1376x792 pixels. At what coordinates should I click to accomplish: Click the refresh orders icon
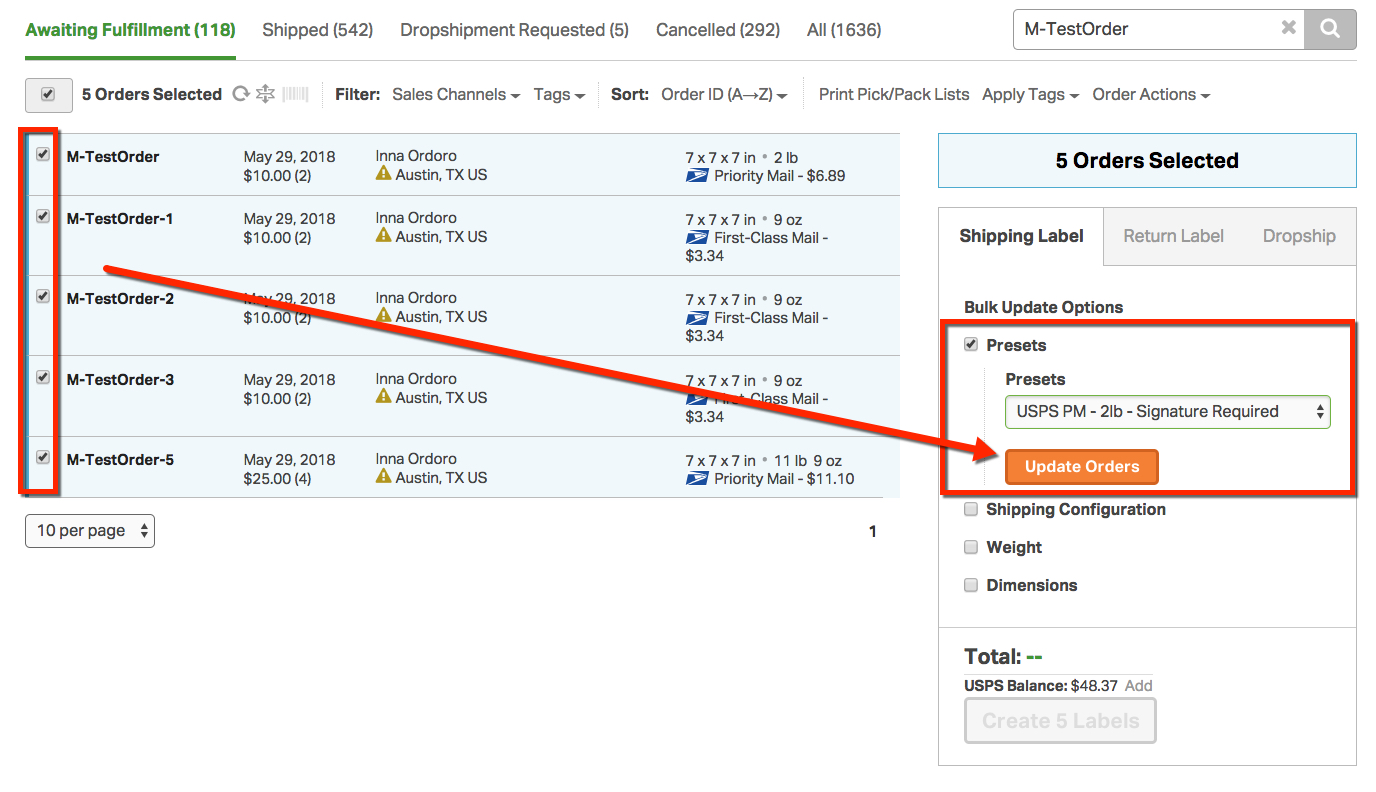pos(240,93)
